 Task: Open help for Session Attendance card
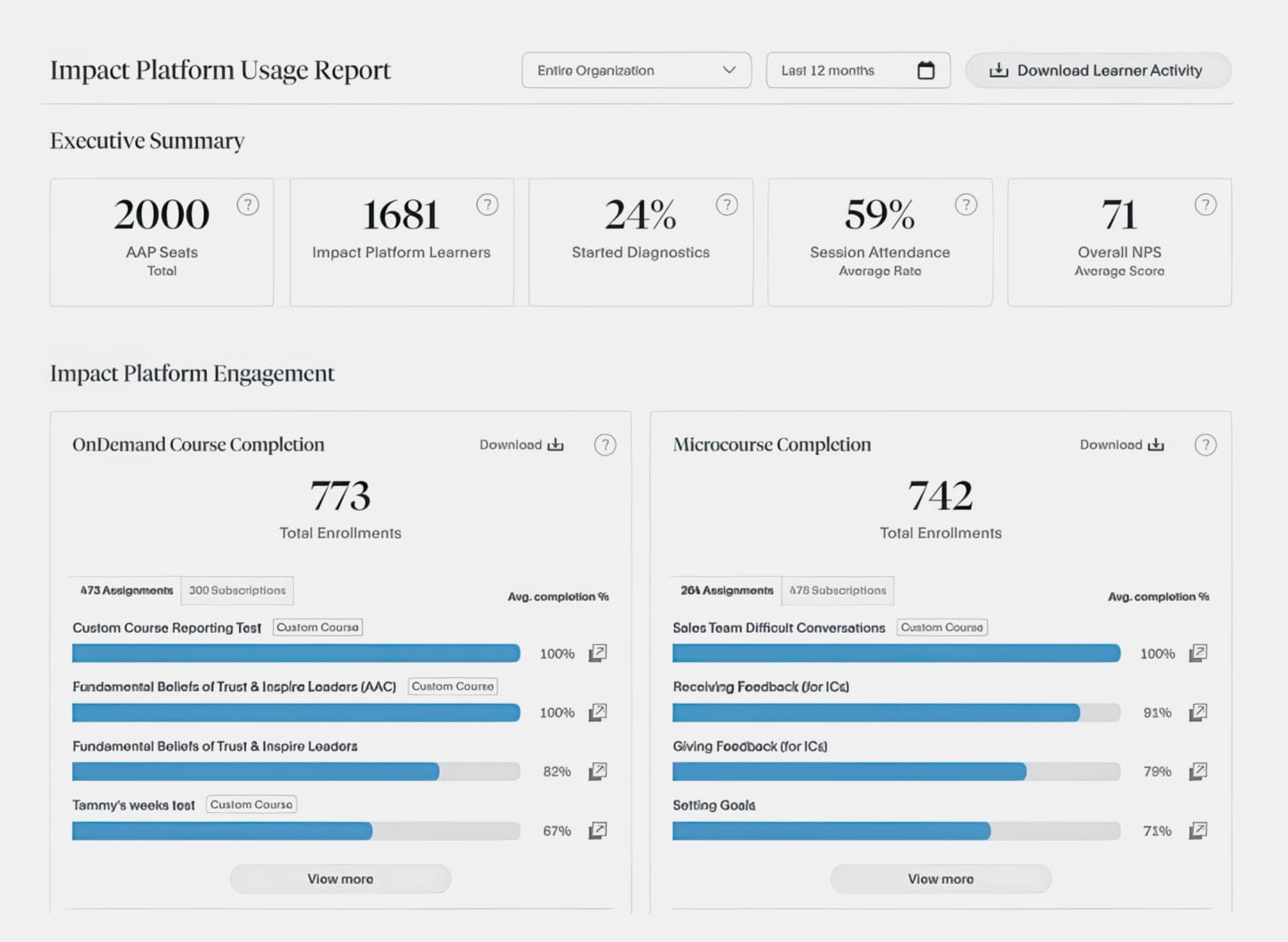coord(966,205)
